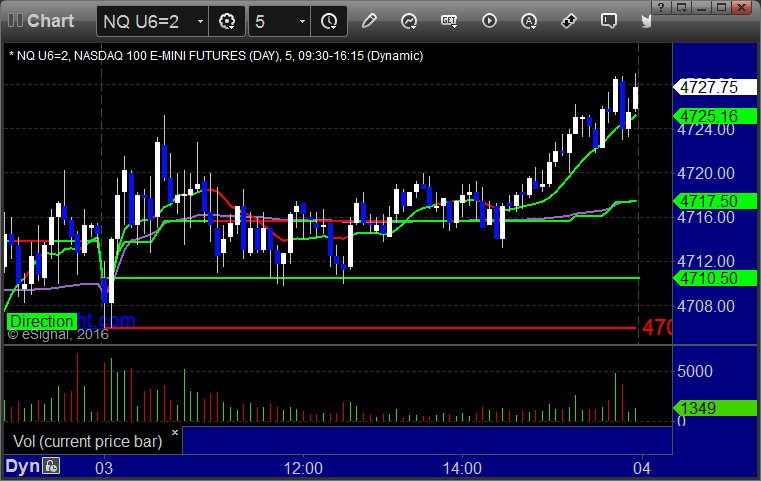Close the Vol (current price bar) tab
The width and height of the screenshot is (761, 481).
click(175, 432)
